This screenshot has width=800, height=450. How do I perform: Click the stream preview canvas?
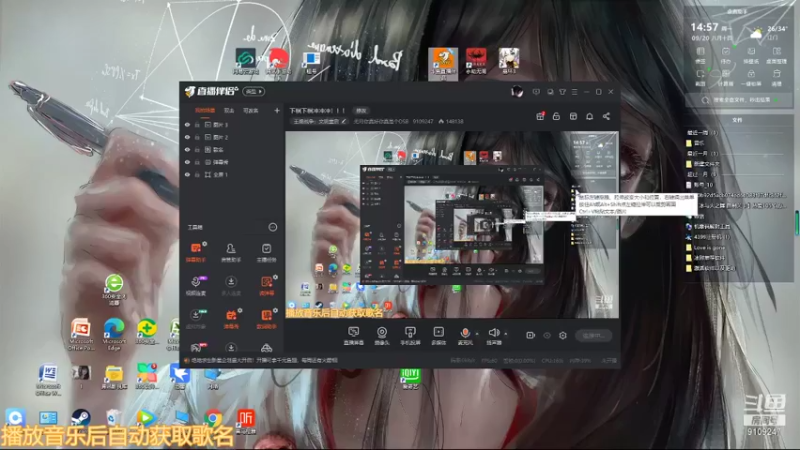[x=452, y=224]
